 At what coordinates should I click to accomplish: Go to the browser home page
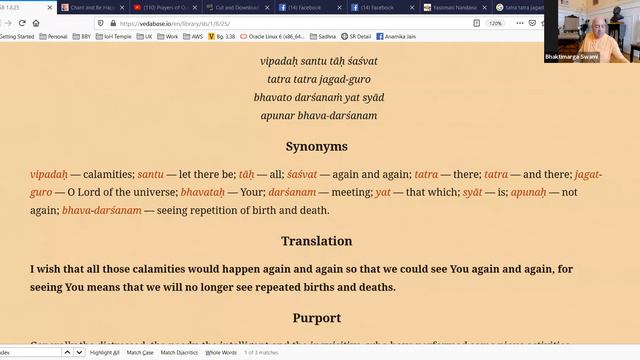pos(36,23)
